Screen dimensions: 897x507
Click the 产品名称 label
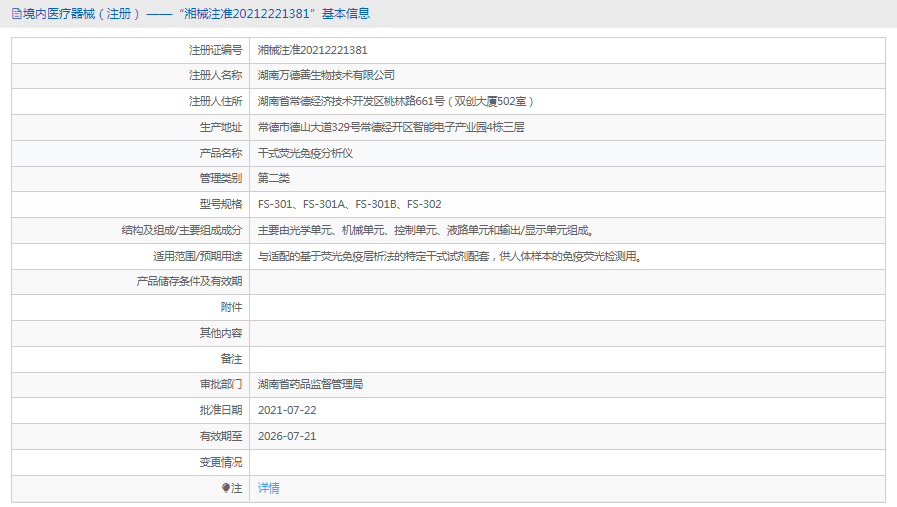pyautogui.click(x=221, y=153)
